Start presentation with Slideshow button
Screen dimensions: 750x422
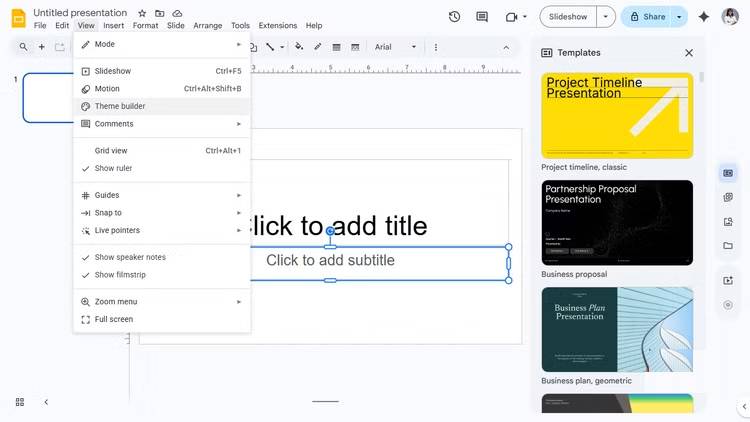pos(568,17)
